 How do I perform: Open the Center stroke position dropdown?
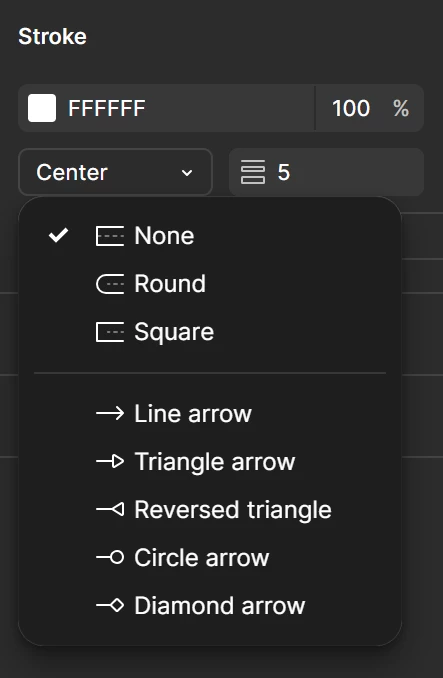115,172
